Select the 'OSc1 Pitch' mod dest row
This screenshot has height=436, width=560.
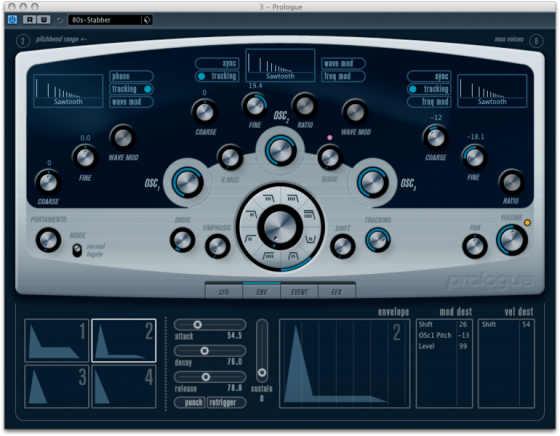[x=444, y=335]
